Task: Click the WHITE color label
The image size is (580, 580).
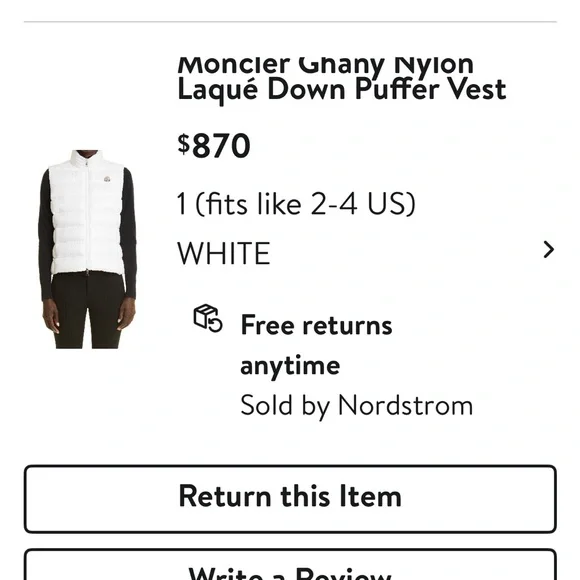Action: point(224,253)
